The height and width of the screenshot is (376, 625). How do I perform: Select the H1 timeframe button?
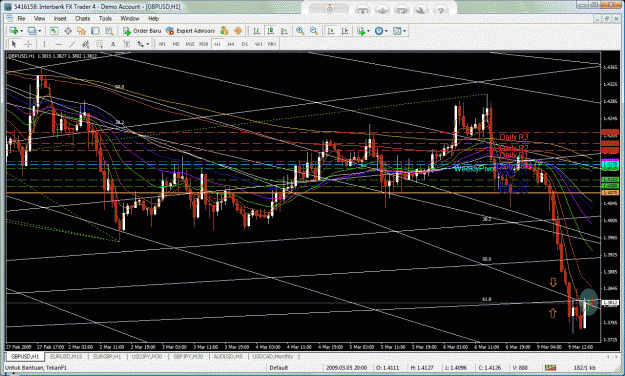tap(217, 44)
